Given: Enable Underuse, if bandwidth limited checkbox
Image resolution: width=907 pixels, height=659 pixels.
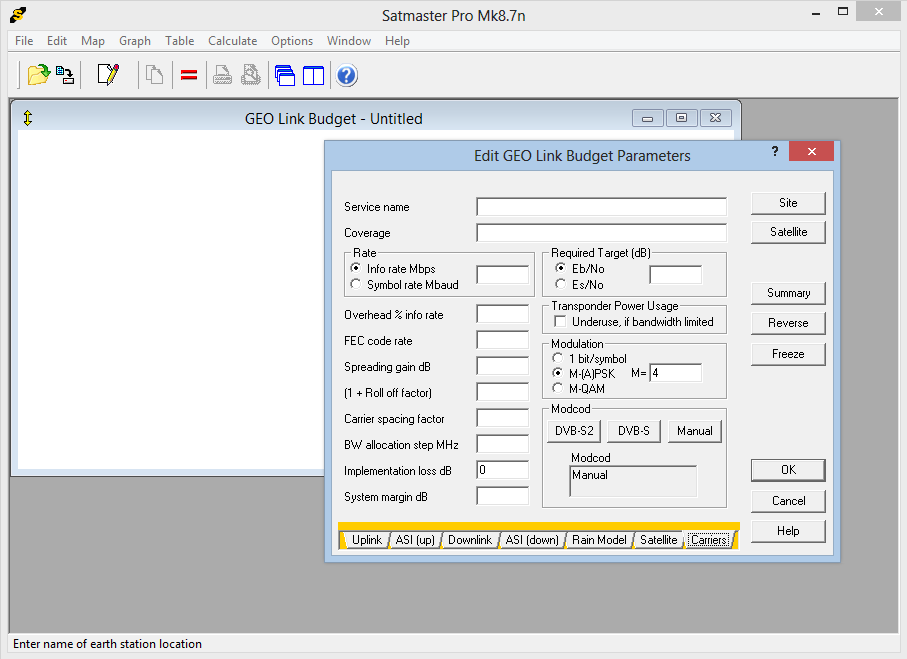Looking at the screenshot, I should click(x=560, y=321).
